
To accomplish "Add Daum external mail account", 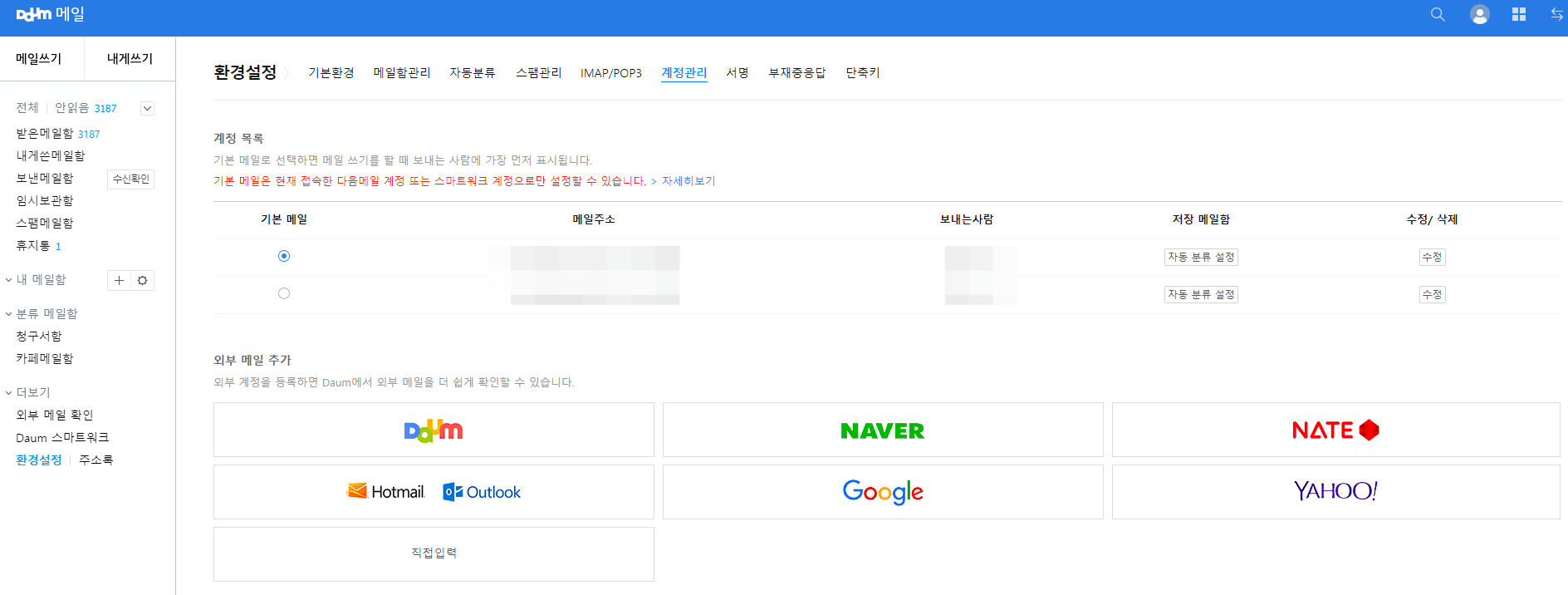I will coord(434,430).
